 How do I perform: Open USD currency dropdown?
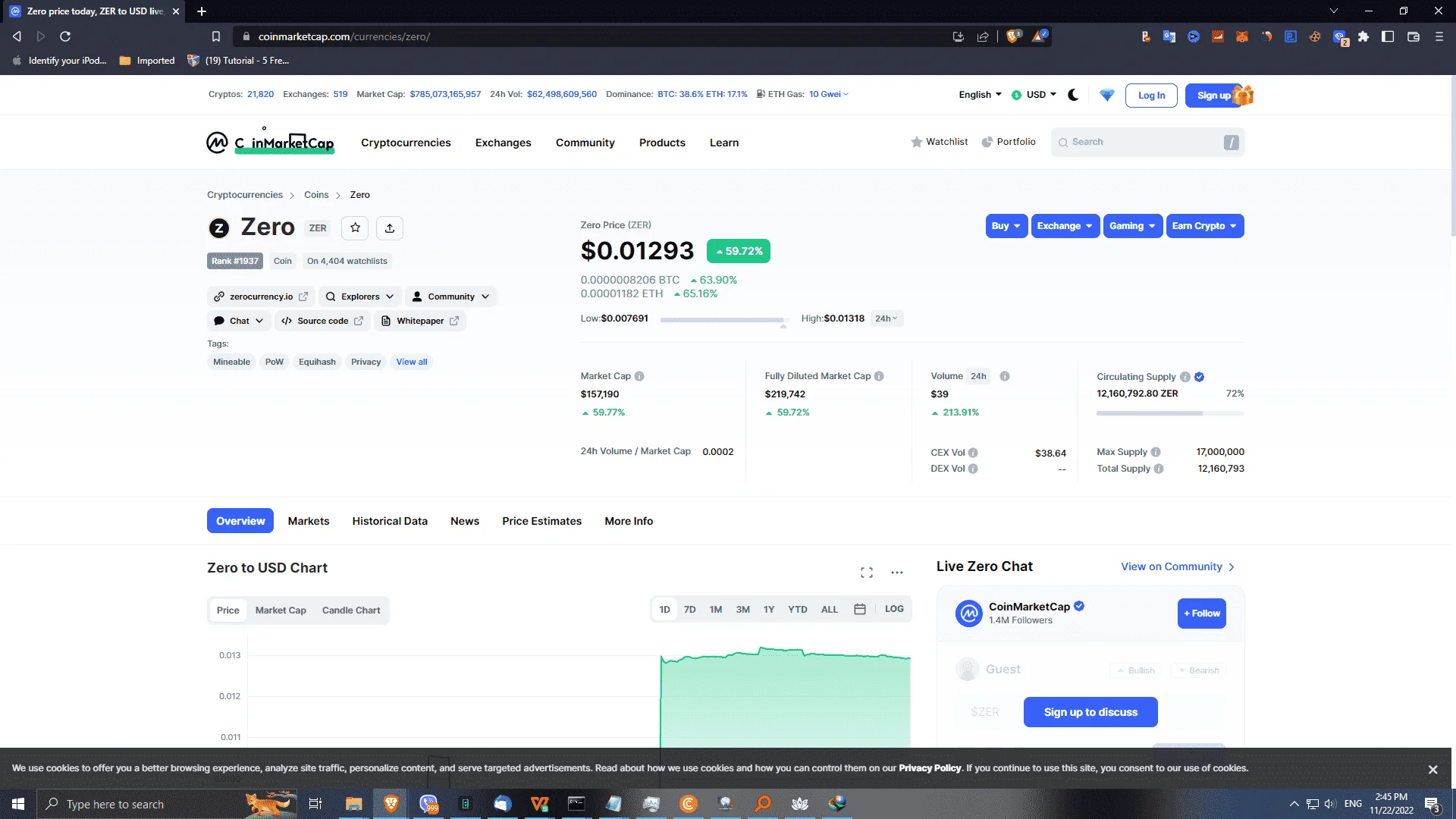coord(1034,95)
